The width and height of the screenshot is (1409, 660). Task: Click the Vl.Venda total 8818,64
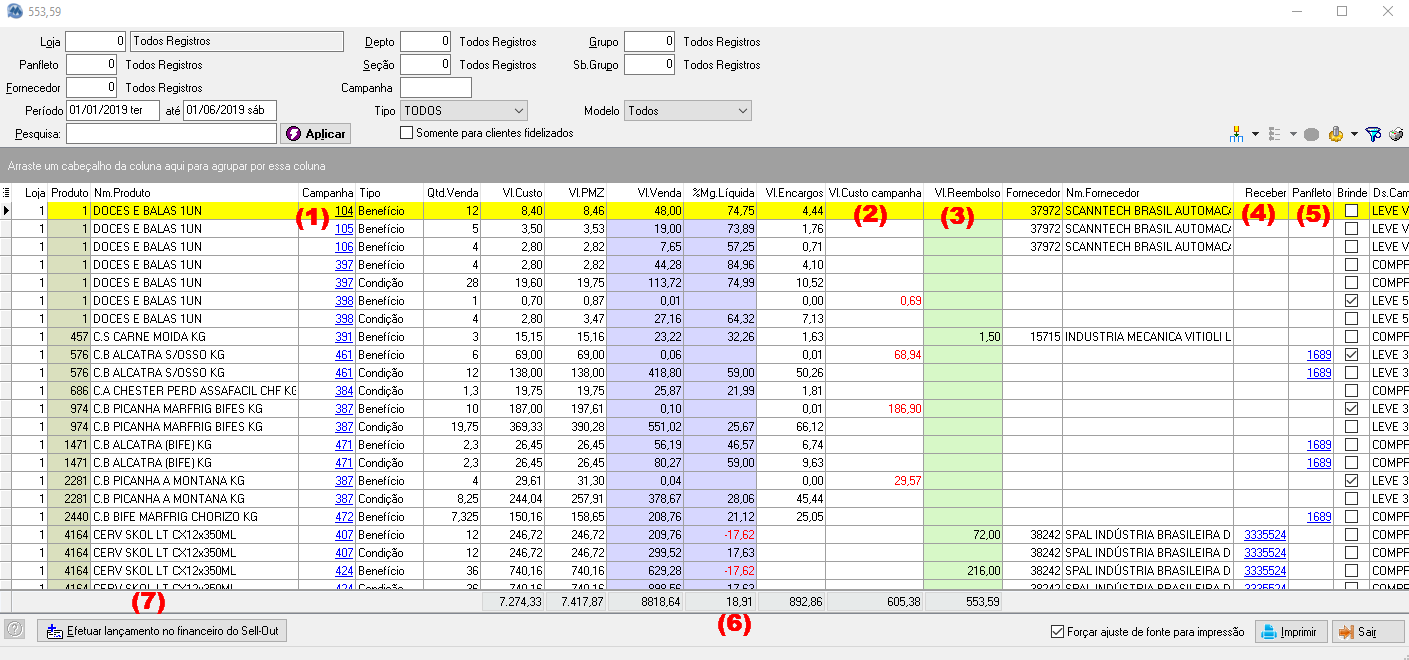pyautogui.click(x=646, y=602)
